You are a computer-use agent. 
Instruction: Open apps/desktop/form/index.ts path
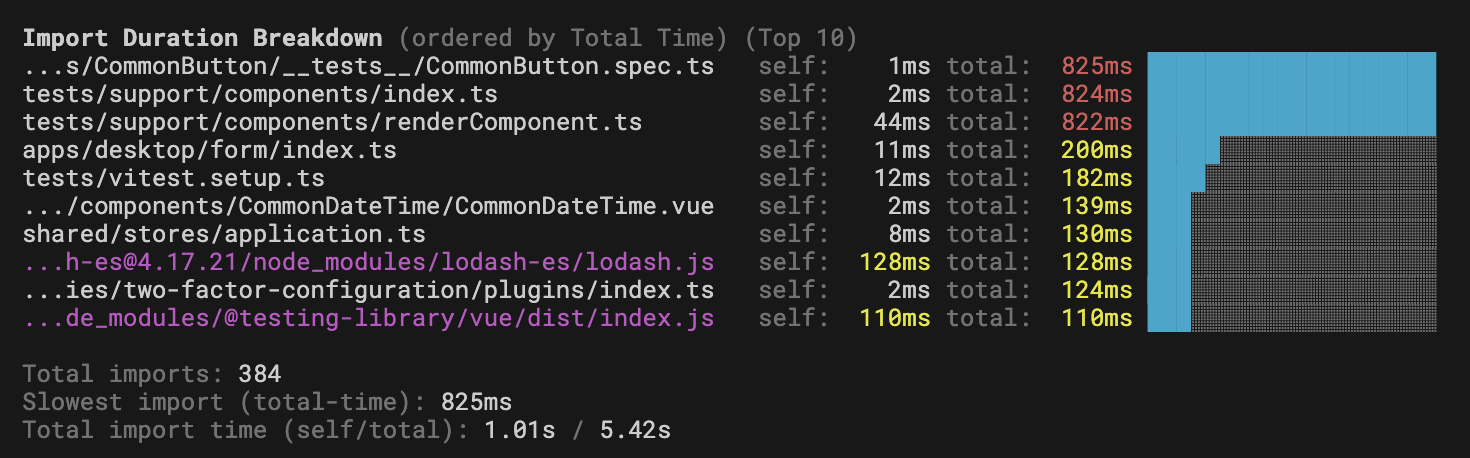point(210,151)
